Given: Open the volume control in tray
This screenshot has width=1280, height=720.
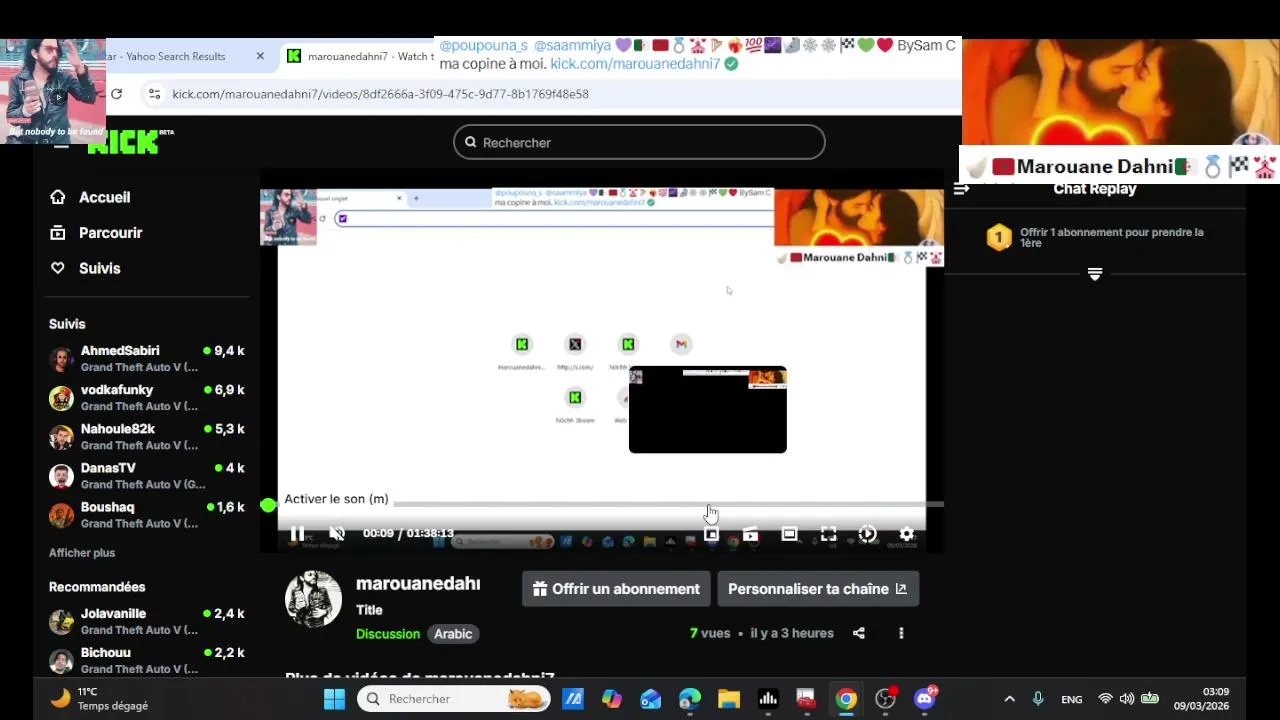Looking at the screenshot, I should tap(1127, 699).
